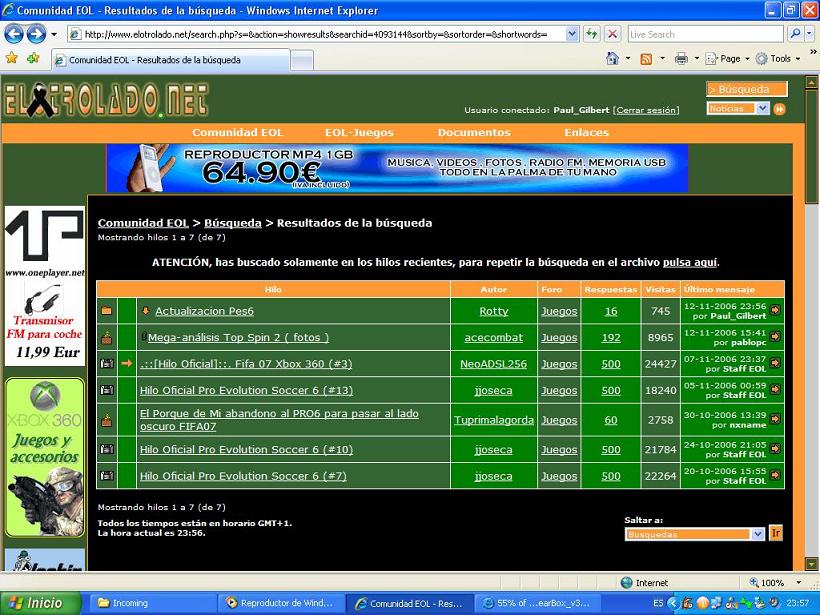Go to last post of Fifa 07 Xbox 360 (#3)
The height and width of the screenshot is (615, 820).
(x=775, y=362)
